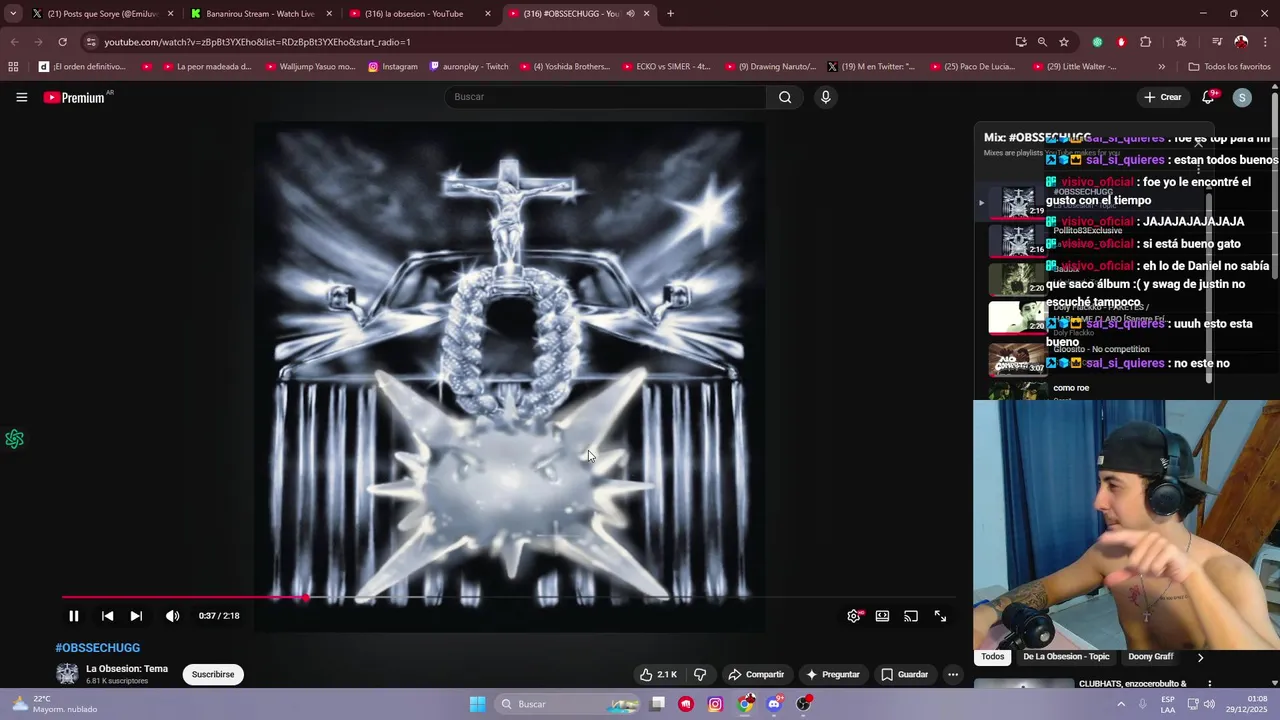The width and height of the screenshot is (1280, 720).
Task: Click the Preguntar button
Action: click(833, 674)
